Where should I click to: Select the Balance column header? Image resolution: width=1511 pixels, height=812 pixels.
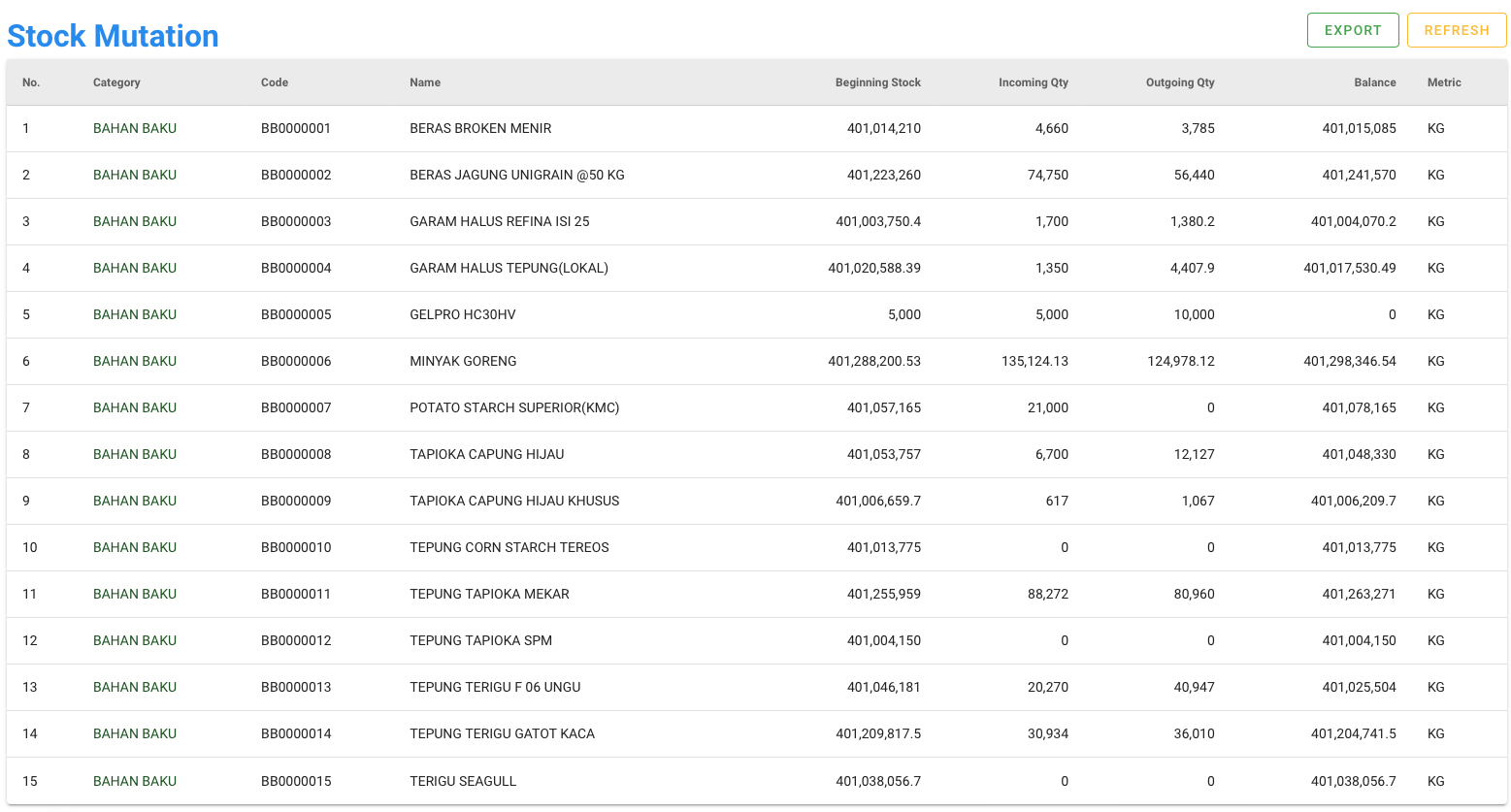pyautogui.click(x=1374, y=82)
